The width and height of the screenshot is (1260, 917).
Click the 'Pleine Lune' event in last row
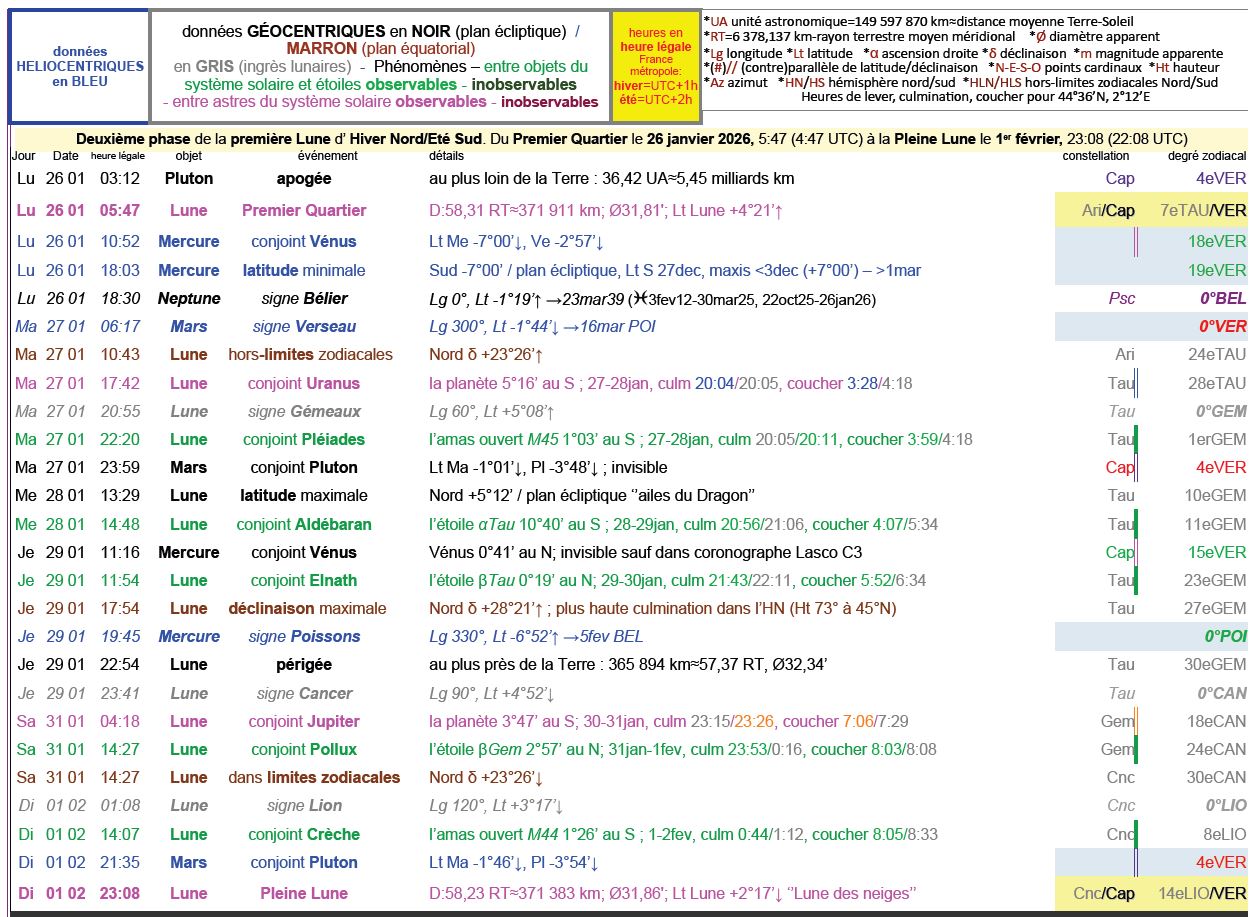[304, 893]
